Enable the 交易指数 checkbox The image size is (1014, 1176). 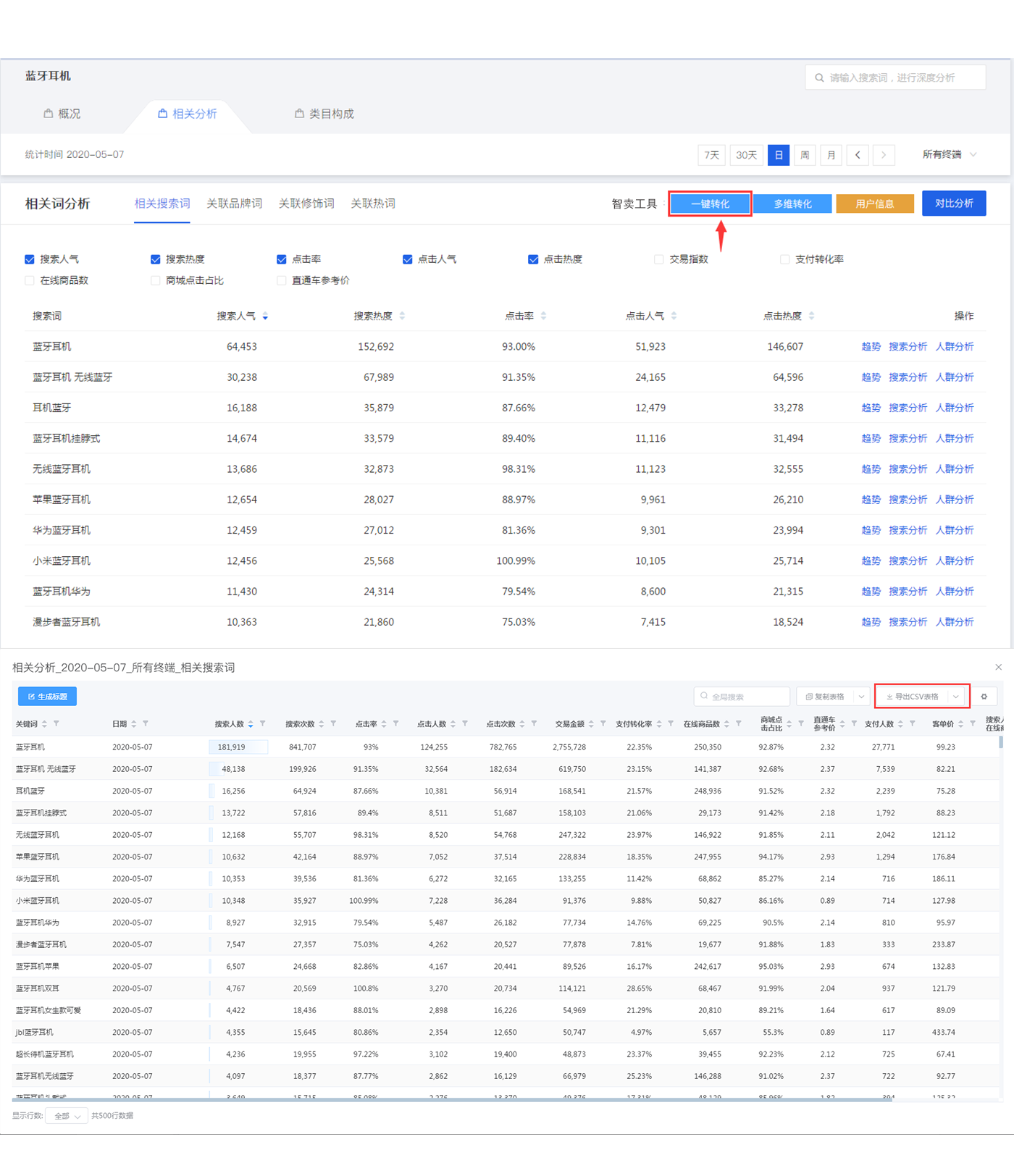[659, 259]
